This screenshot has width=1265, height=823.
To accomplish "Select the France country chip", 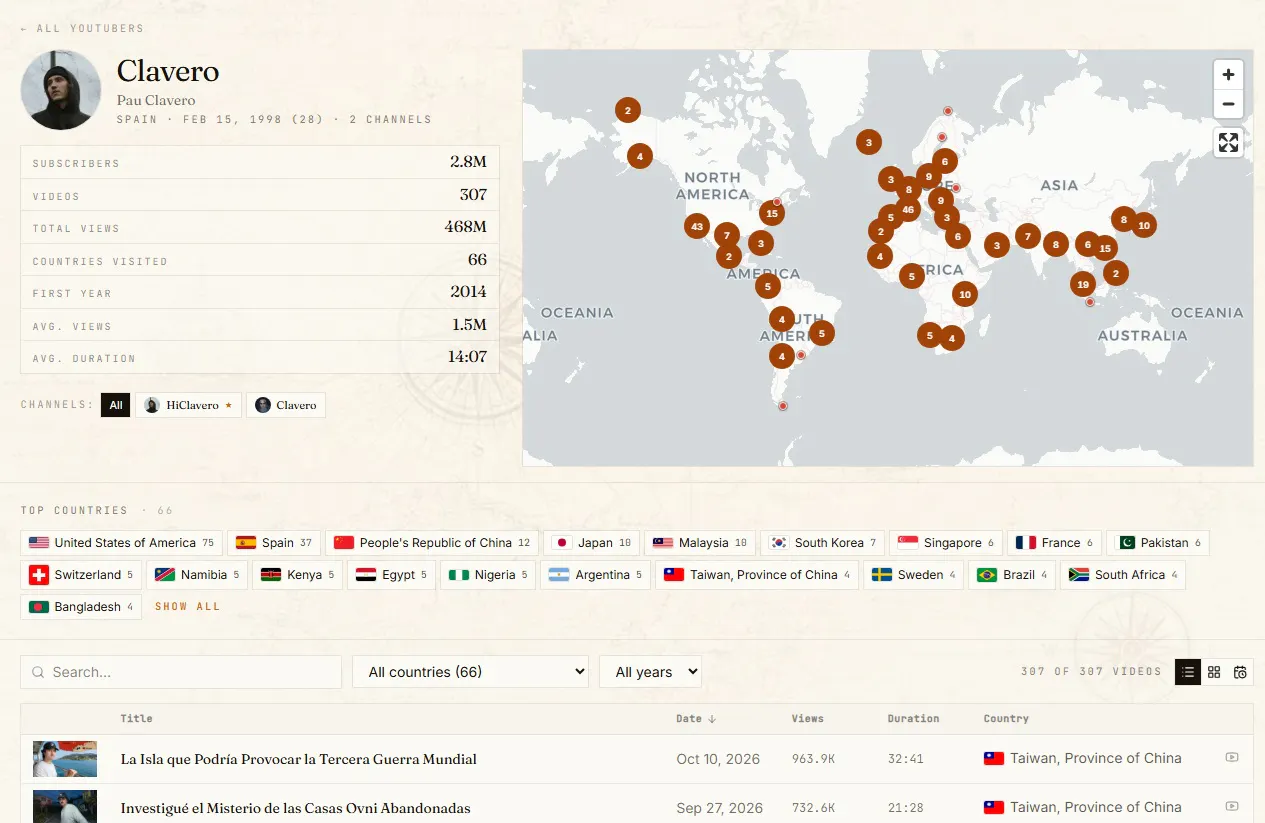I will pos(1055,543).
